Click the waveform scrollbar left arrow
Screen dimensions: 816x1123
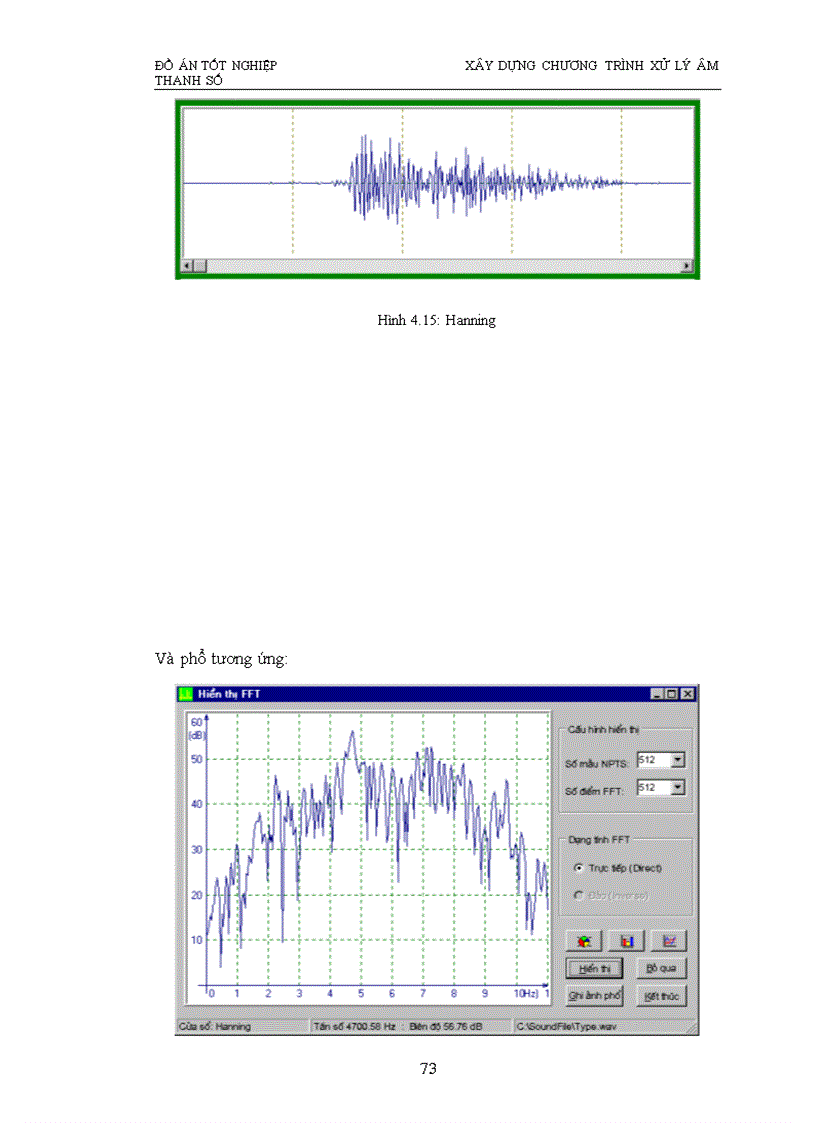pyautogui.click(x=186, y=266)
